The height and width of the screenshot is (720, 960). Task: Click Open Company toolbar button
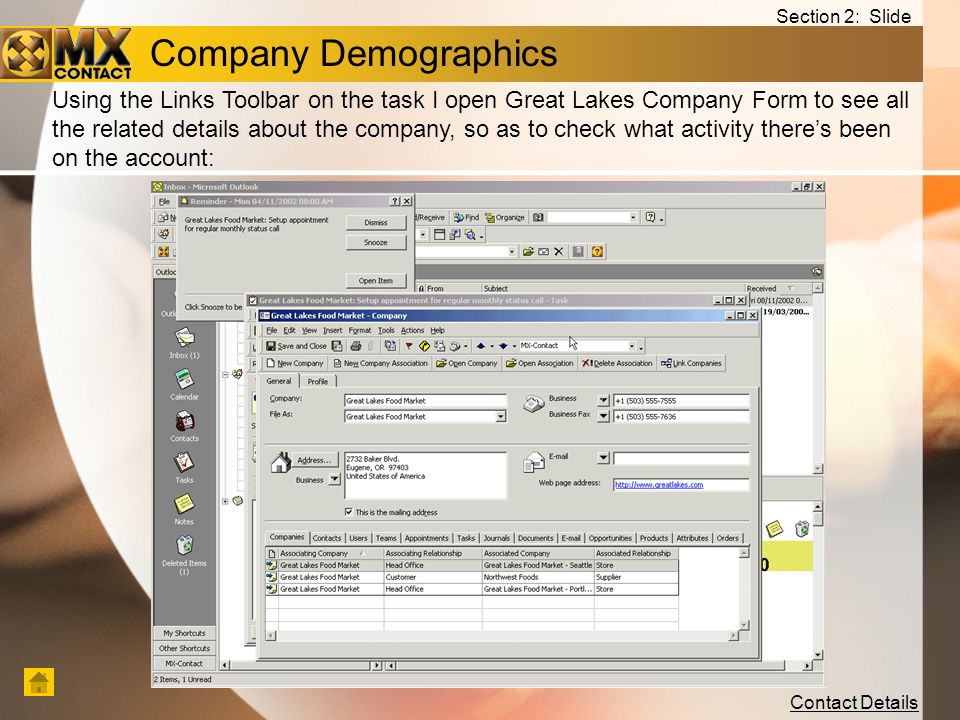(x=467, y=363)
